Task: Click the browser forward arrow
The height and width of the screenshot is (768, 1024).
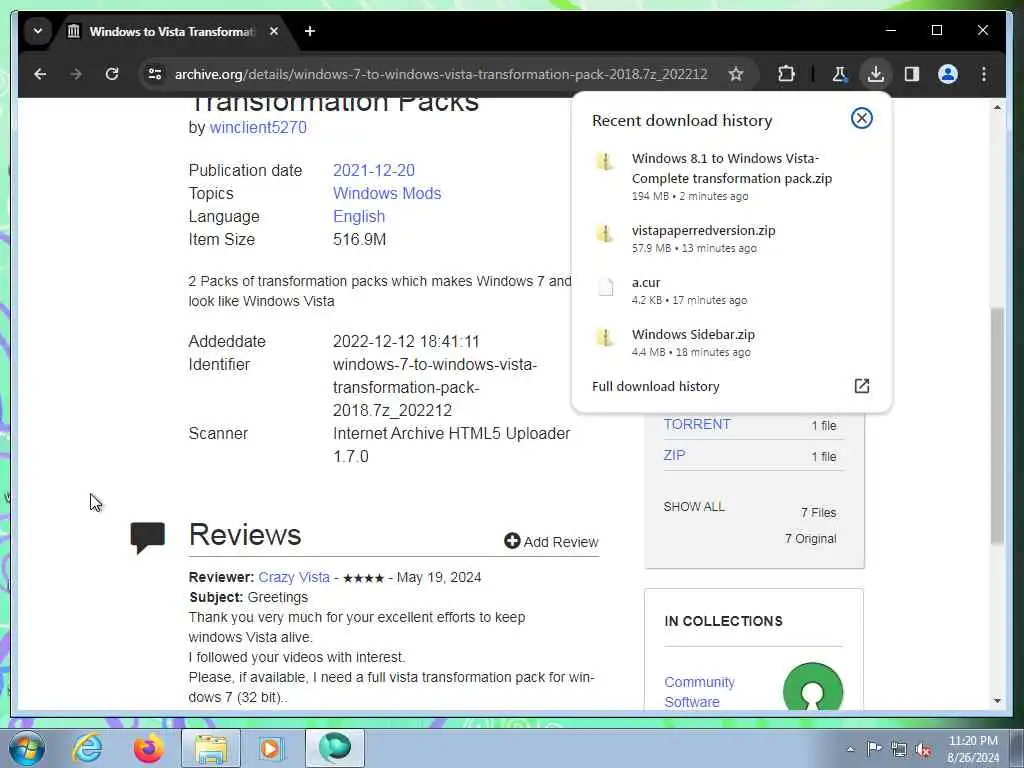Action: click(76, 74)
